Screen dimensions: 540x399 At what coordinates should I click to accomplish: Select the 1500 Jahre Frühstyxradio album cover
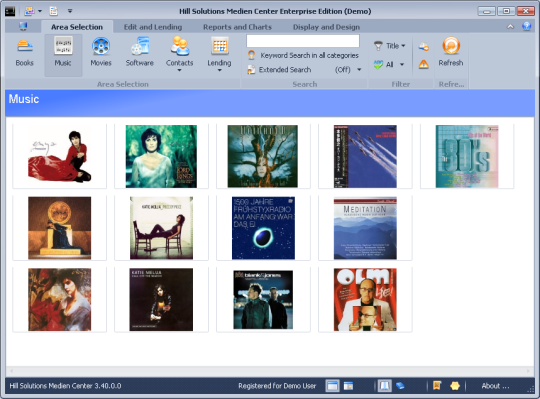point(263,228)
